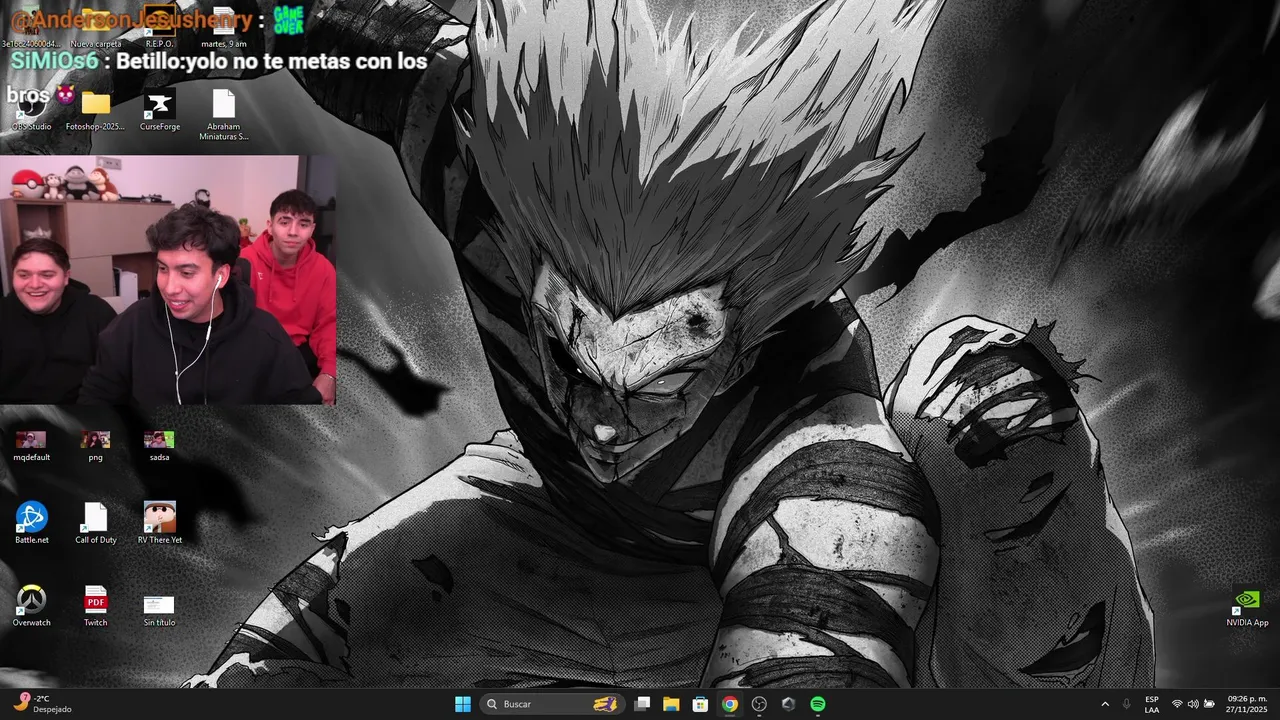Show hidden system tray icons
1280x720 pixels.
coord(1105,704)
